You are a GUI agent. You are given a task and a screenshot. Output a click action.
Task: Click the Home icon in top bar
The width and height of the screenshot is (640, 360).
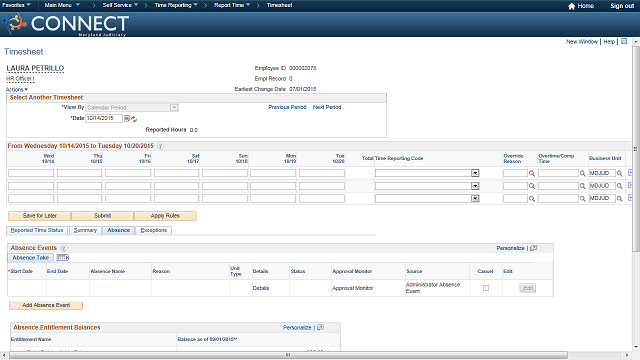pos(571,6)
